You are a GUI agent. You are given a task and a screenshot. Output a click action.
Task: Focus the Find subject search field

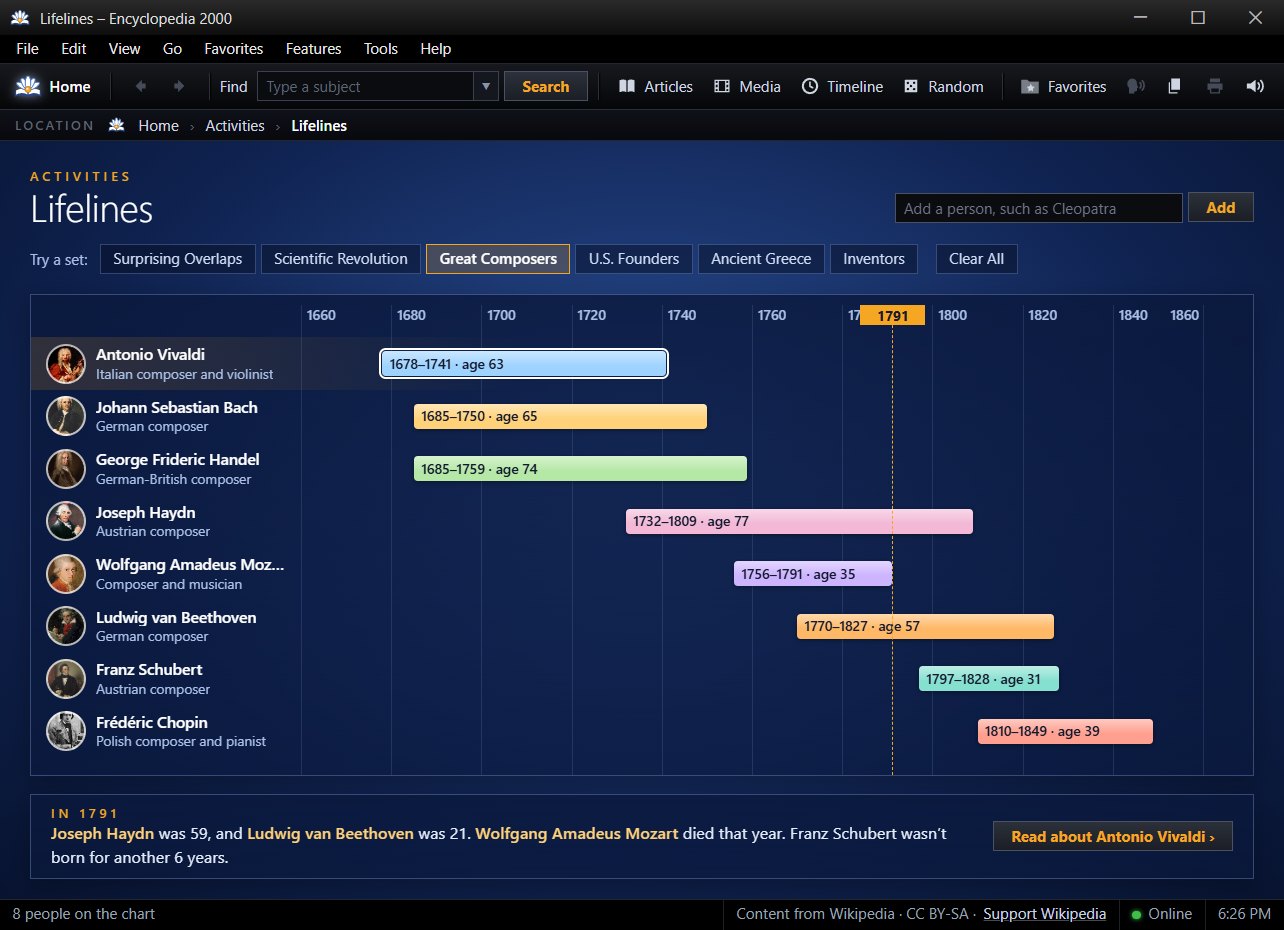[366, 87]
